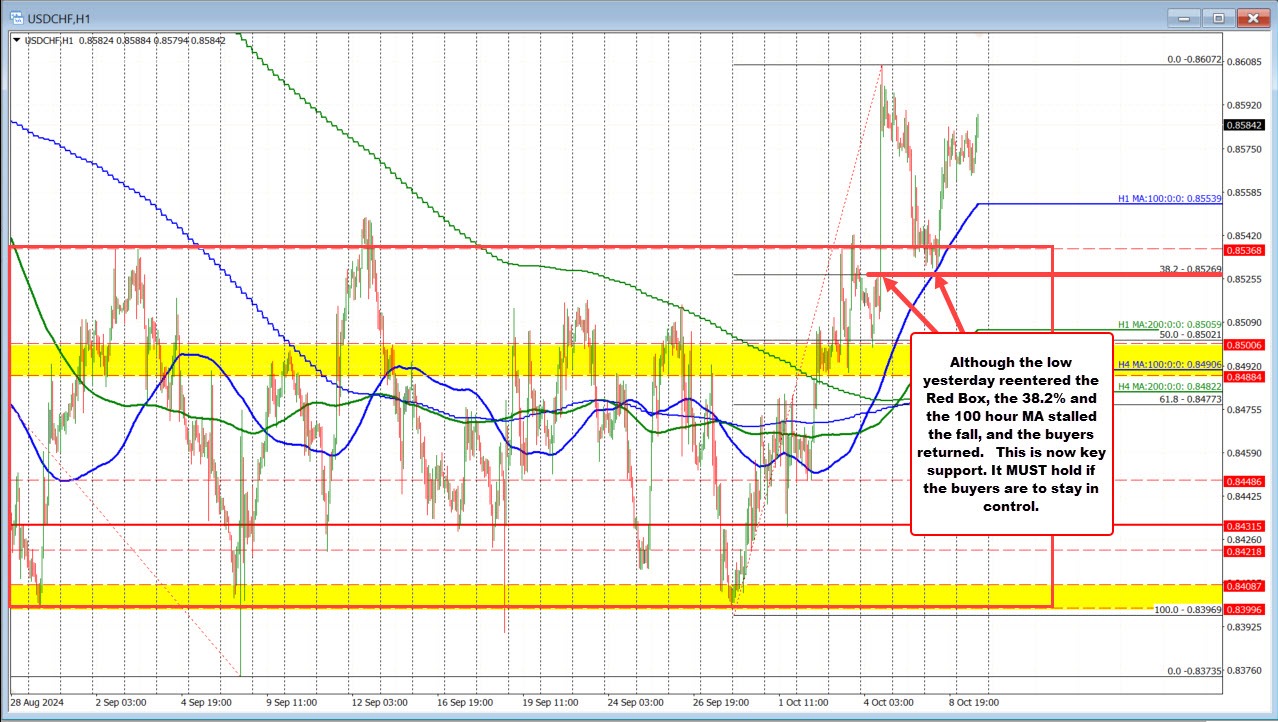Click the red price tag 0.85368 on the axis
Image resolution: width=1278 pixels, height=722 pixels.
(x=1245, y=250)
